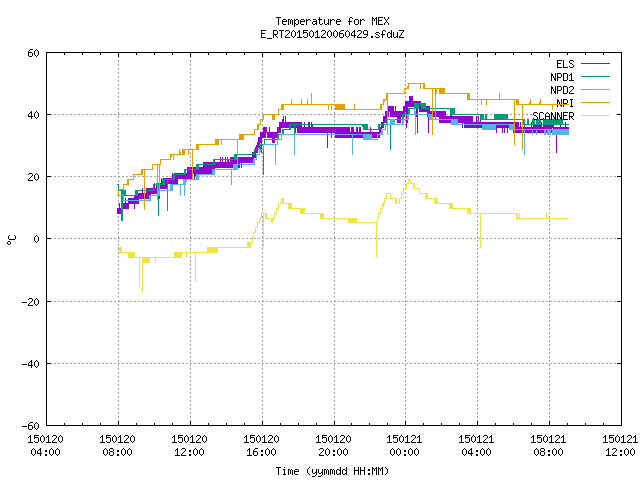
Task: Click the 'Time (yymmdd HH:MM)' axis title
Action: pos(332,471)
